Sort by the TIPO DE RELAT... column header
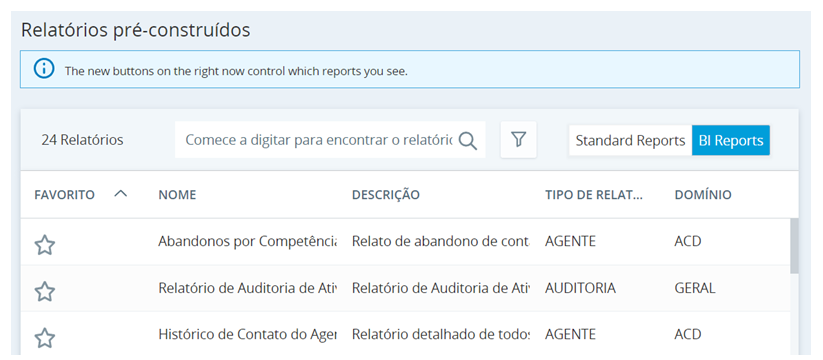 tap(594, 195)
